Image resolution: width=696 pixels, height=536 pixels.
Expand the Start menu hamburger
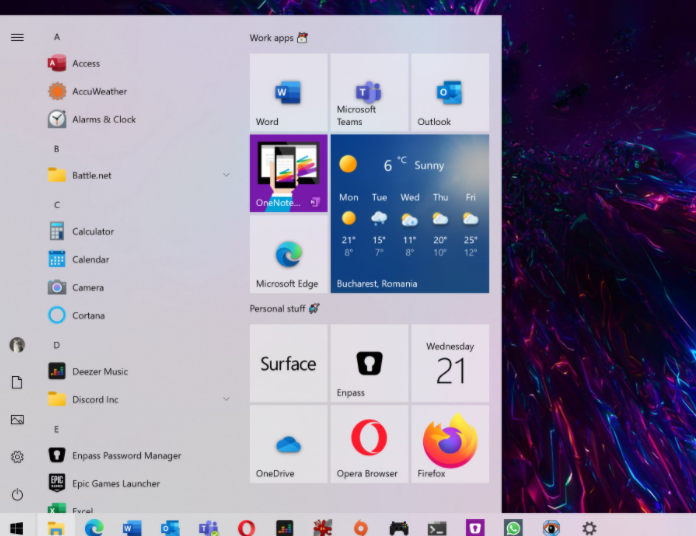click(17, 37)
